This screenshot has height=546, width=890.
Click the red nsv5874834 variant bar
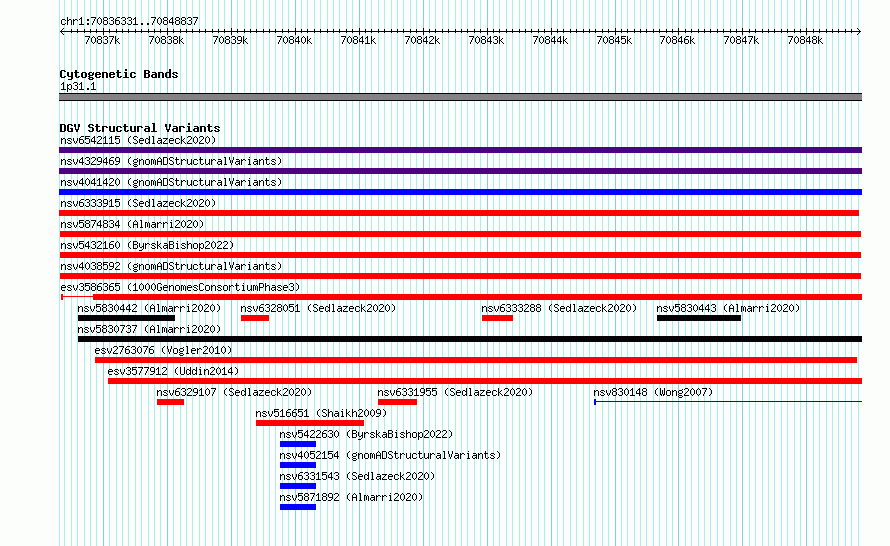pos(460,234)
